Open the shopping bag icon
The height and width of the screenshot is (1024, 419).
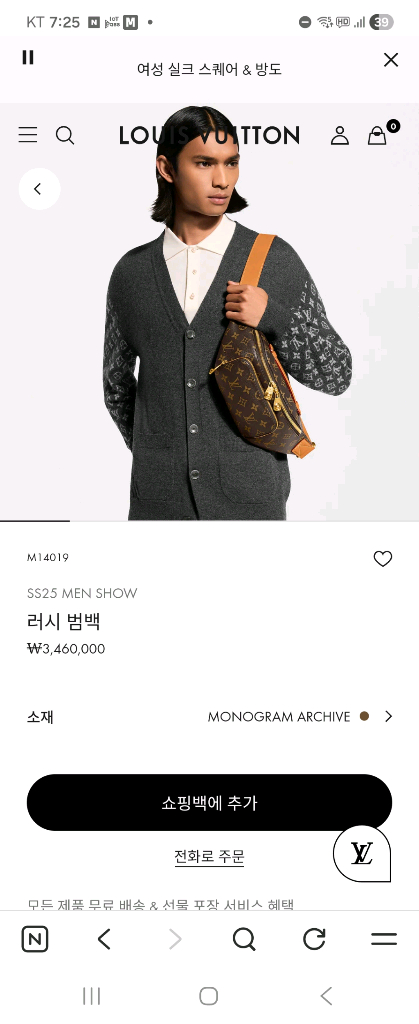(379, 134)
